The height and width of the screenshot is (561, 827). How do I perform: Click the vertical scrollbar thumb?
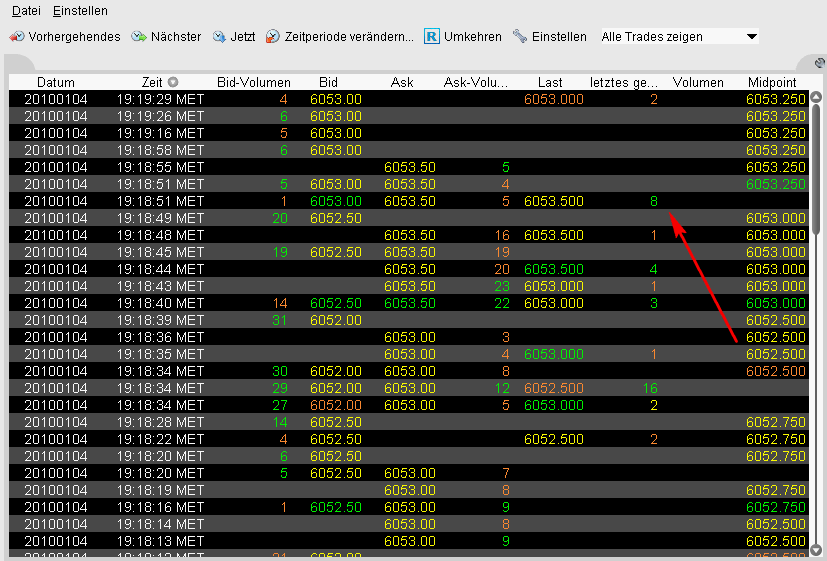point(816,169)
